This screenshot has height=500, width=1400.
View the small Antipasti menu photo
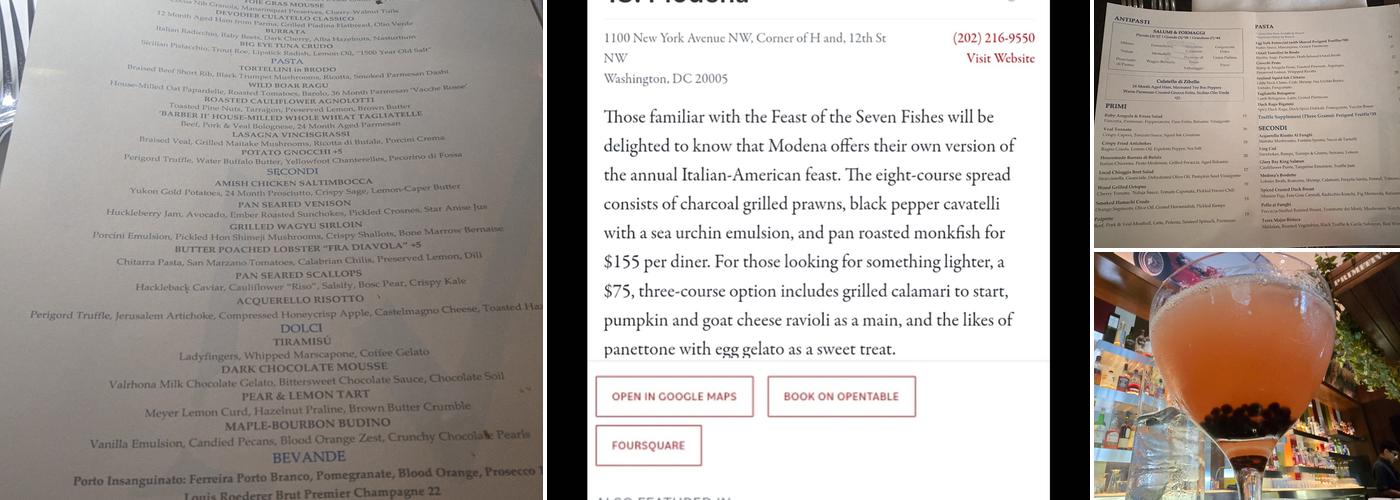coord(1246,122)
